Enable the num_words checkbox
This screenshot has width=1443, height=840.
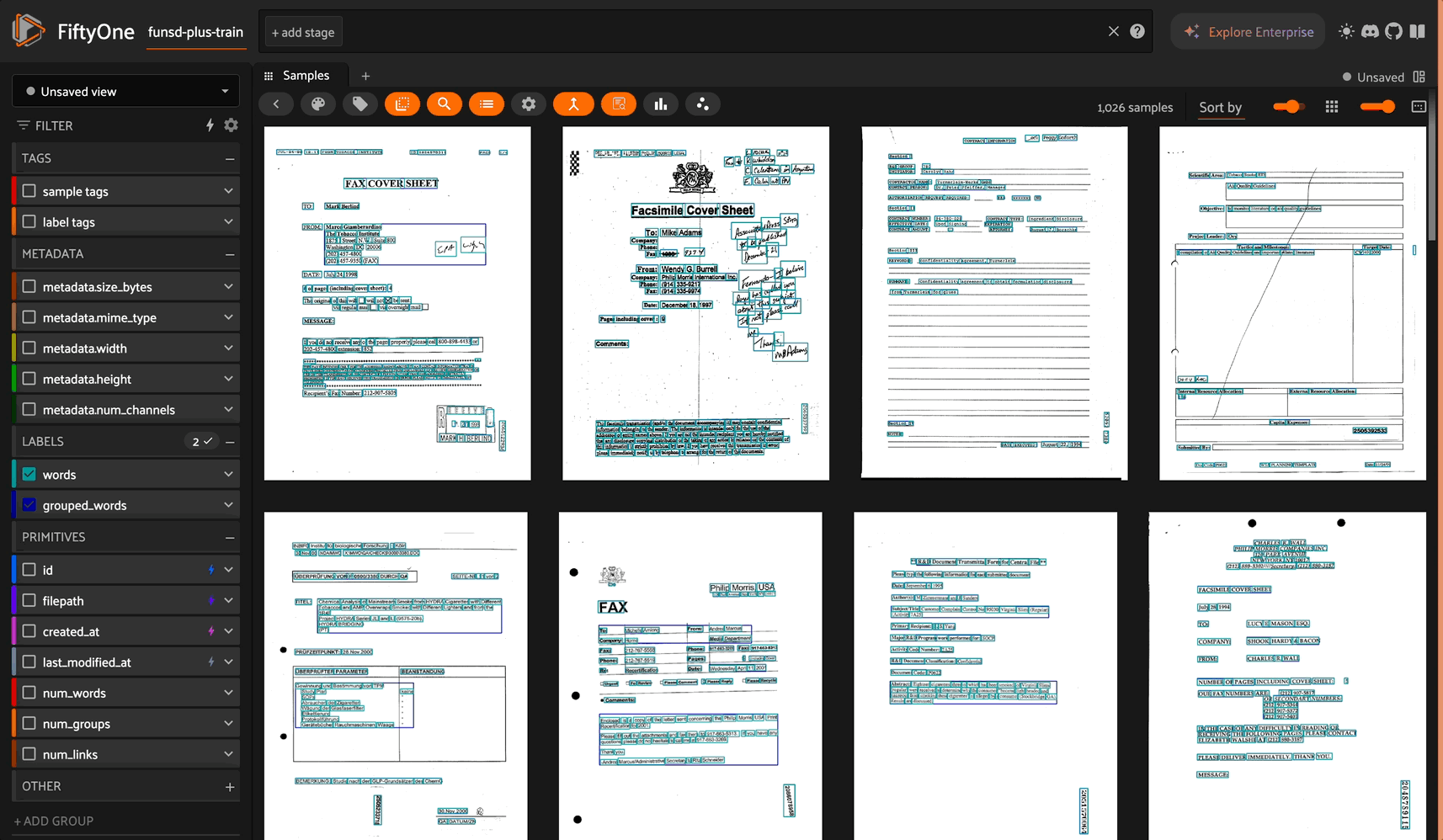29,693
